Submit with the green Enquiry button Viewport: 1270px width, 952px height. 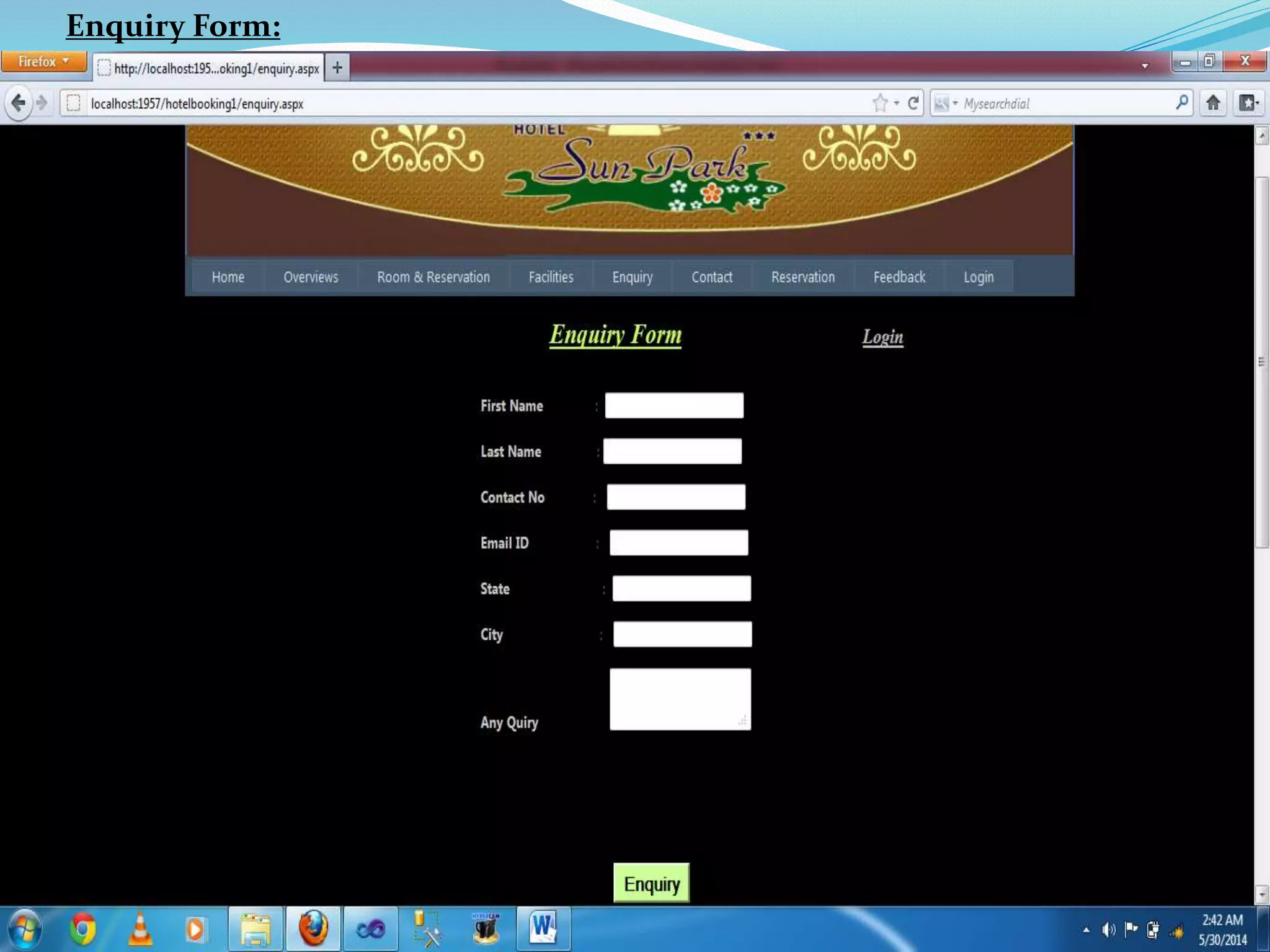(x=651, y=883)
